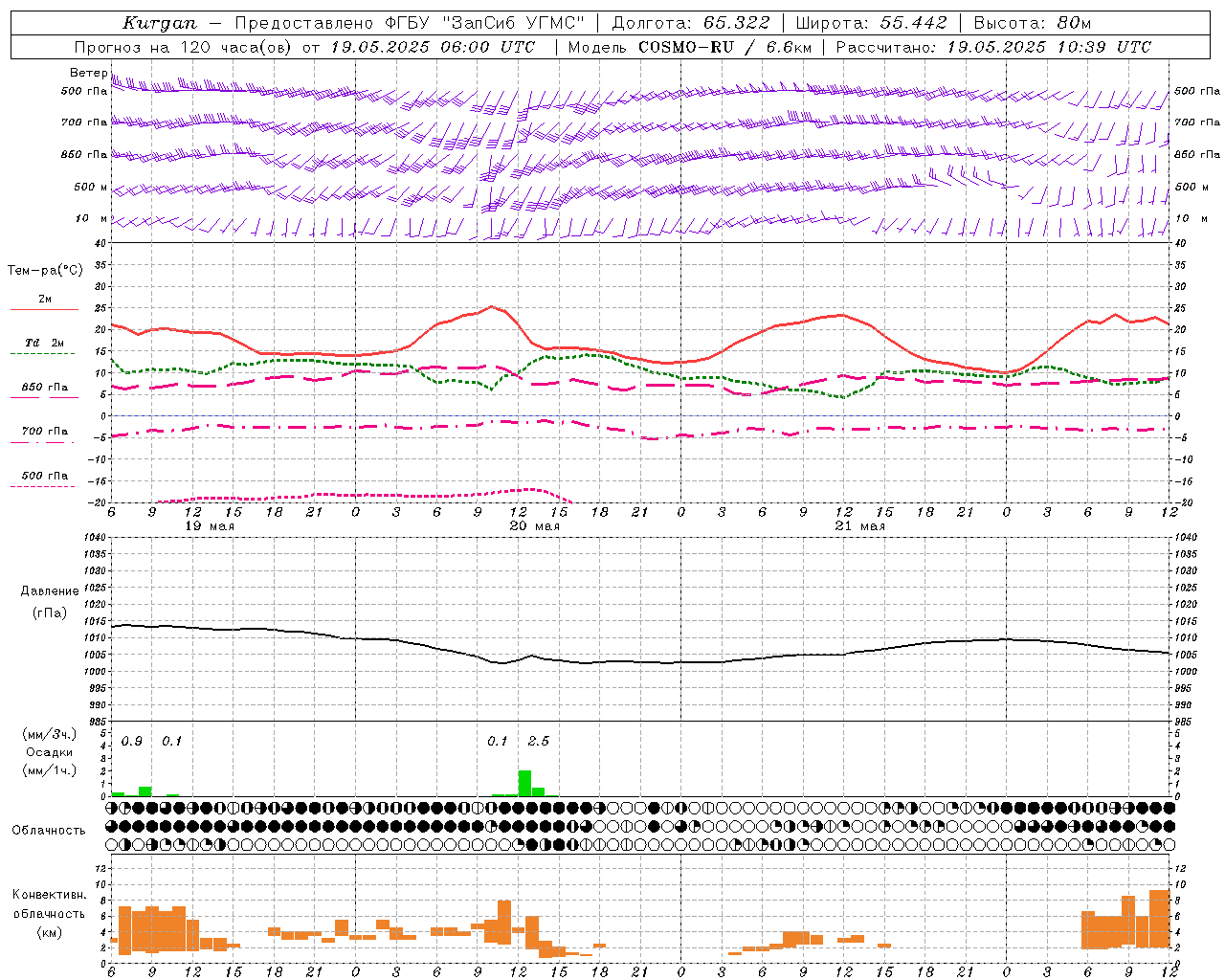Click the "Конвективн." convective cloud label
This screenshot has width=1225, height=980.
[49, 895]
